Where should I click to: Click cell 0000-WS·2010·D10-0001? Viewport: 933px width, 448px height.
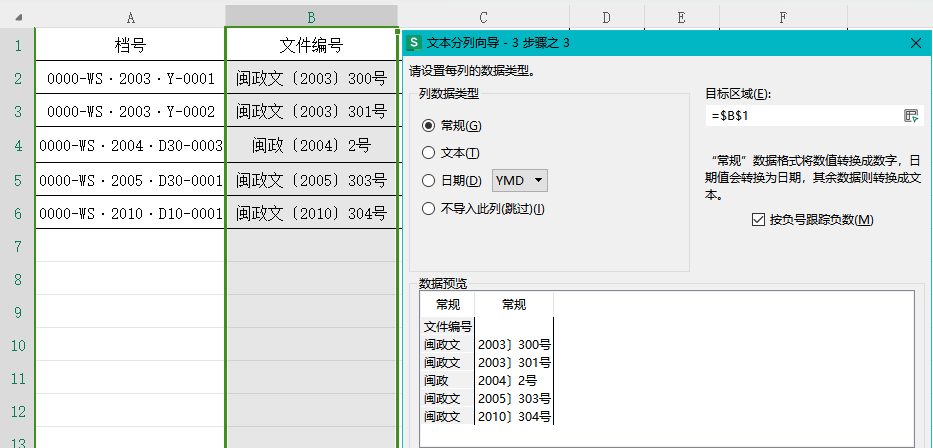pos(130,212)
